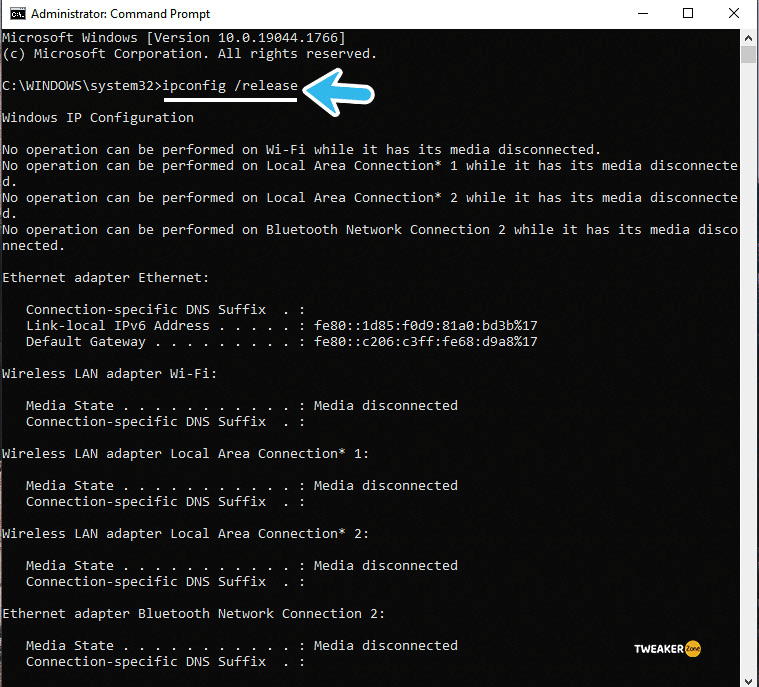Click the scrollbar down arrow

748,680
